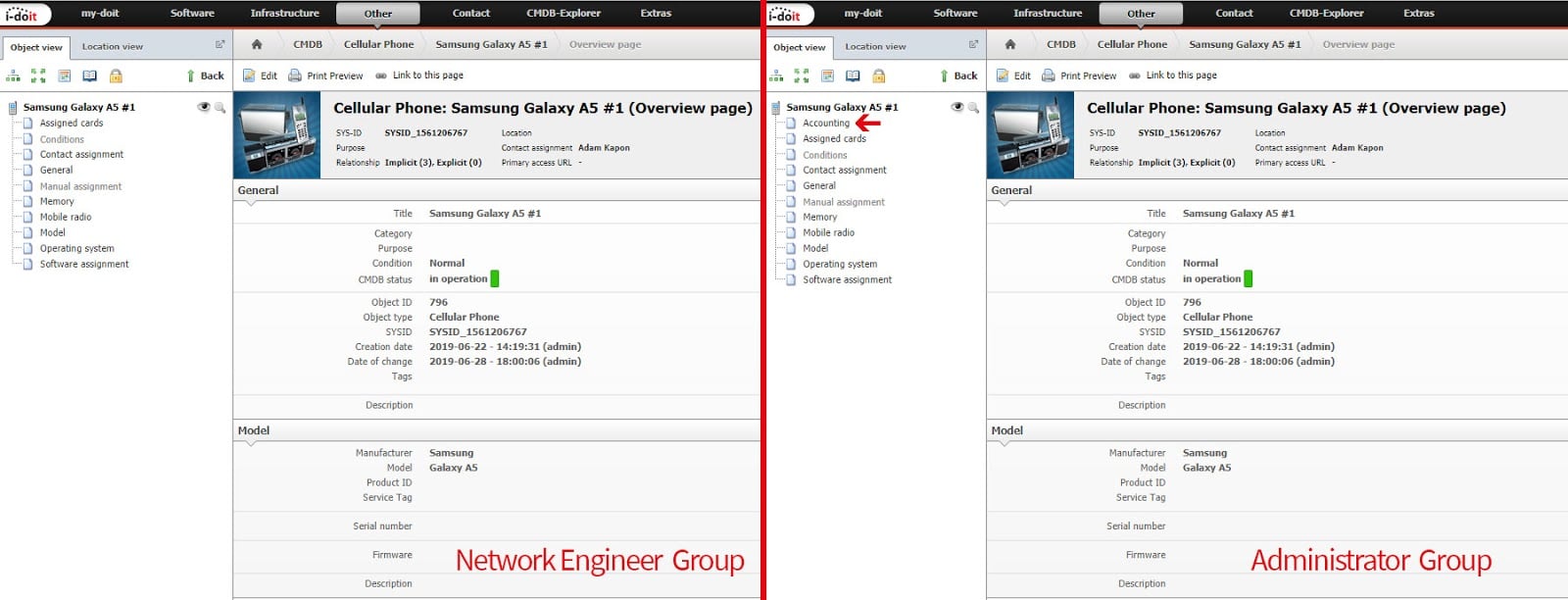
Task: Click the magnifier icon beside right tree root
Action: click(973, 108)
